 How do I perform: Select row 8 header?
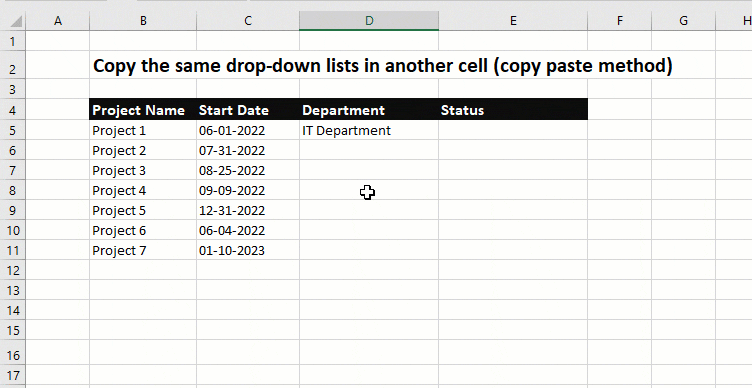(12, 190)
